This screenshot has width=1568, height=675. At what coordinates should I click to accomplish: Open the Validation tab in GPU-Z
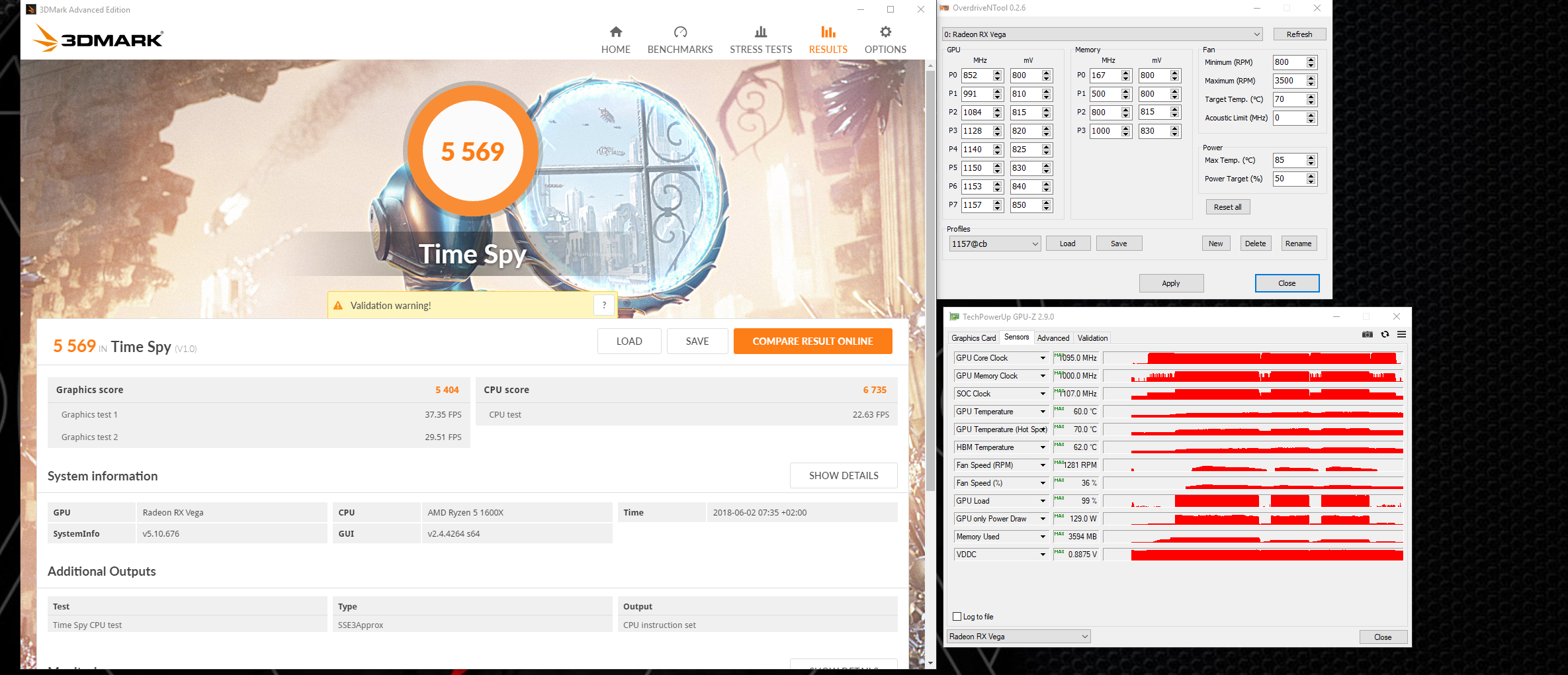pyautogui.click(x=1092, y=338)
